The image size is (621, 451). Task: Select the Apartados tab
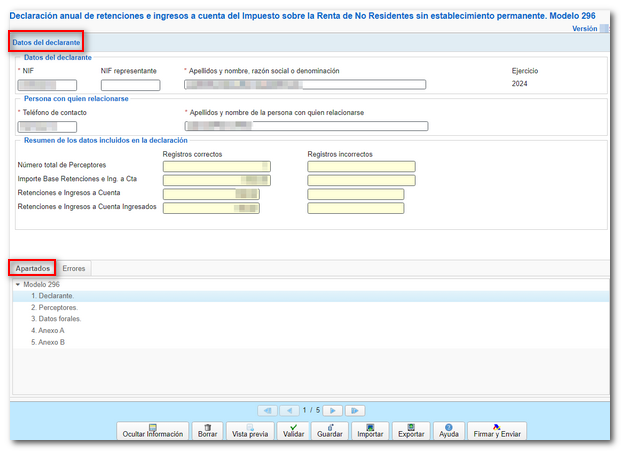(33, 268)
